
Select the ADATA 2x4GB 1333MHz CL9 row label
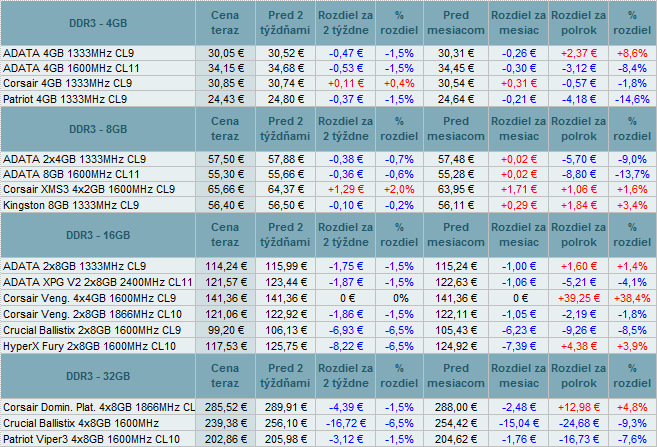coord(75,159)
